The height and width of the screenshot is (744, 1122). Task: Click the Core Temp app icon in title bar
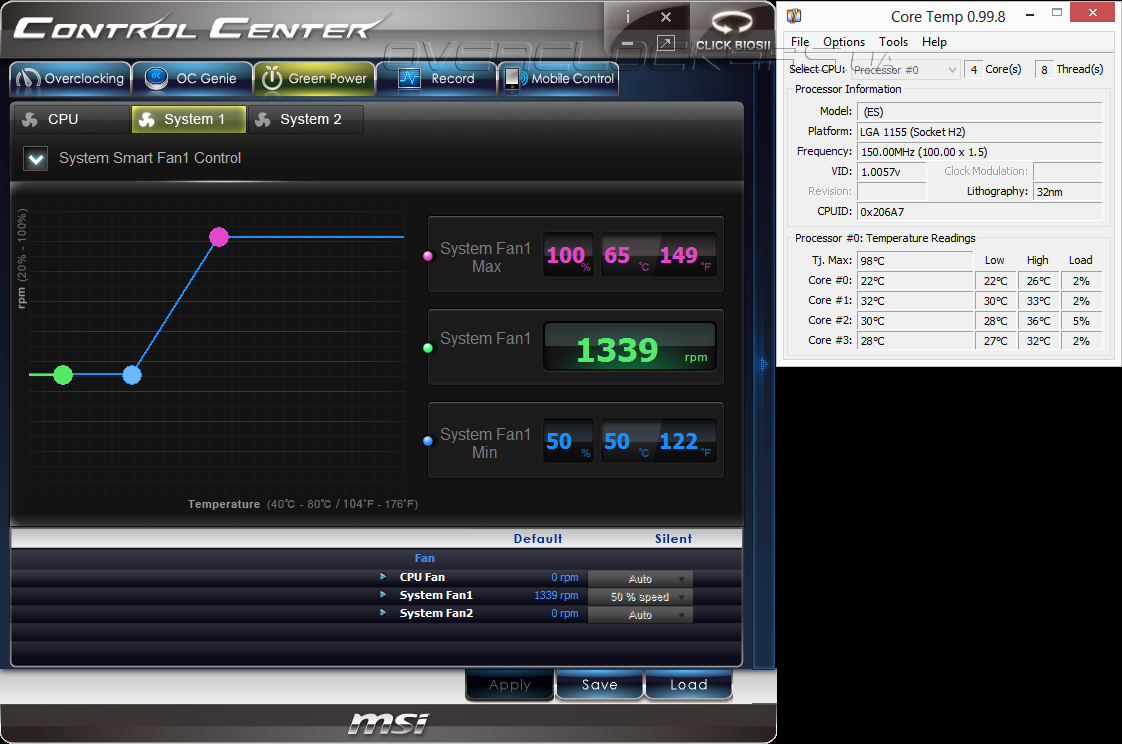[794, 16]
